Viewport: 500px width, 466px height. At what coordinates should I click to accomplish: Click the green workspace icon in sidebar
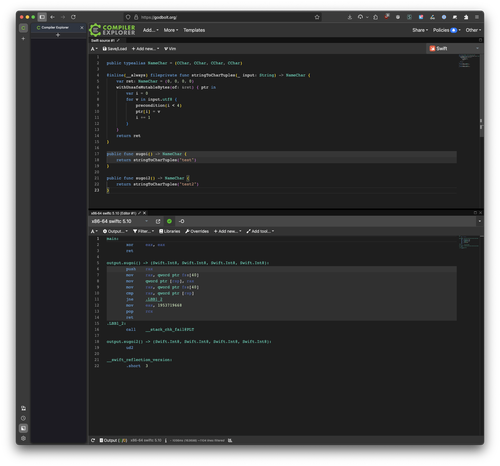click(23, 28)
